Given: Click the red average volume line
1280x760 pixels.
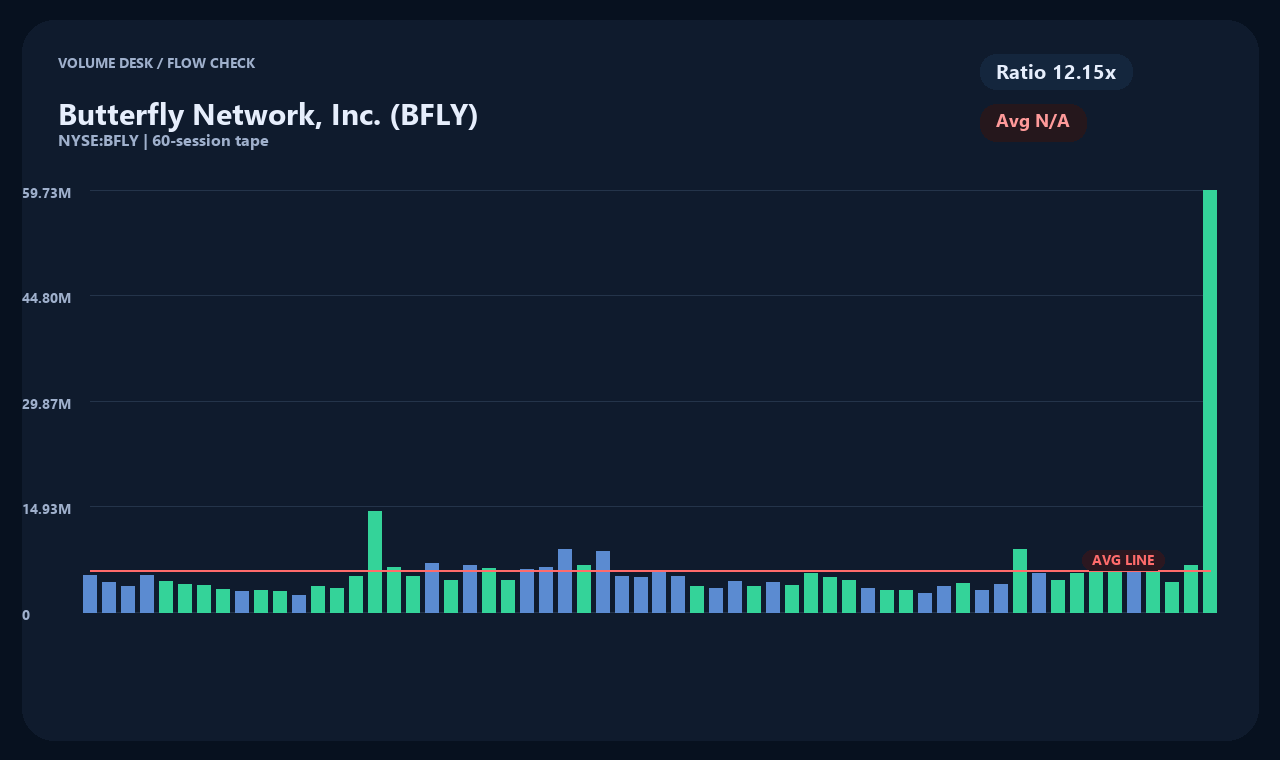Looking at the screenshot, I should coord(650,571).
